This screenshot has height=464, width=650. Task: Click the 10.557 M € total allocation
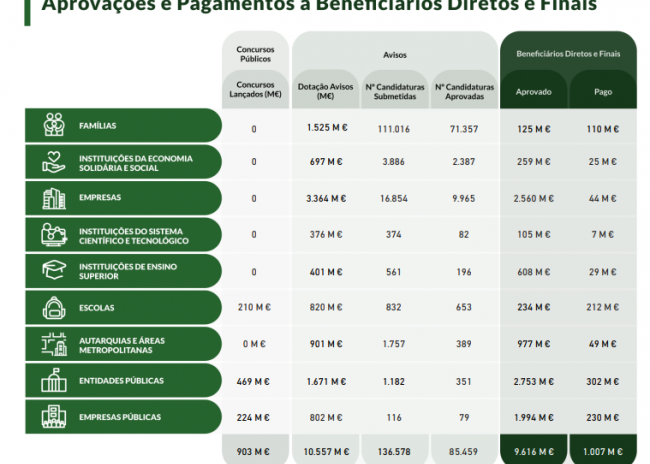pyautogui.click(x=326, y=452)
